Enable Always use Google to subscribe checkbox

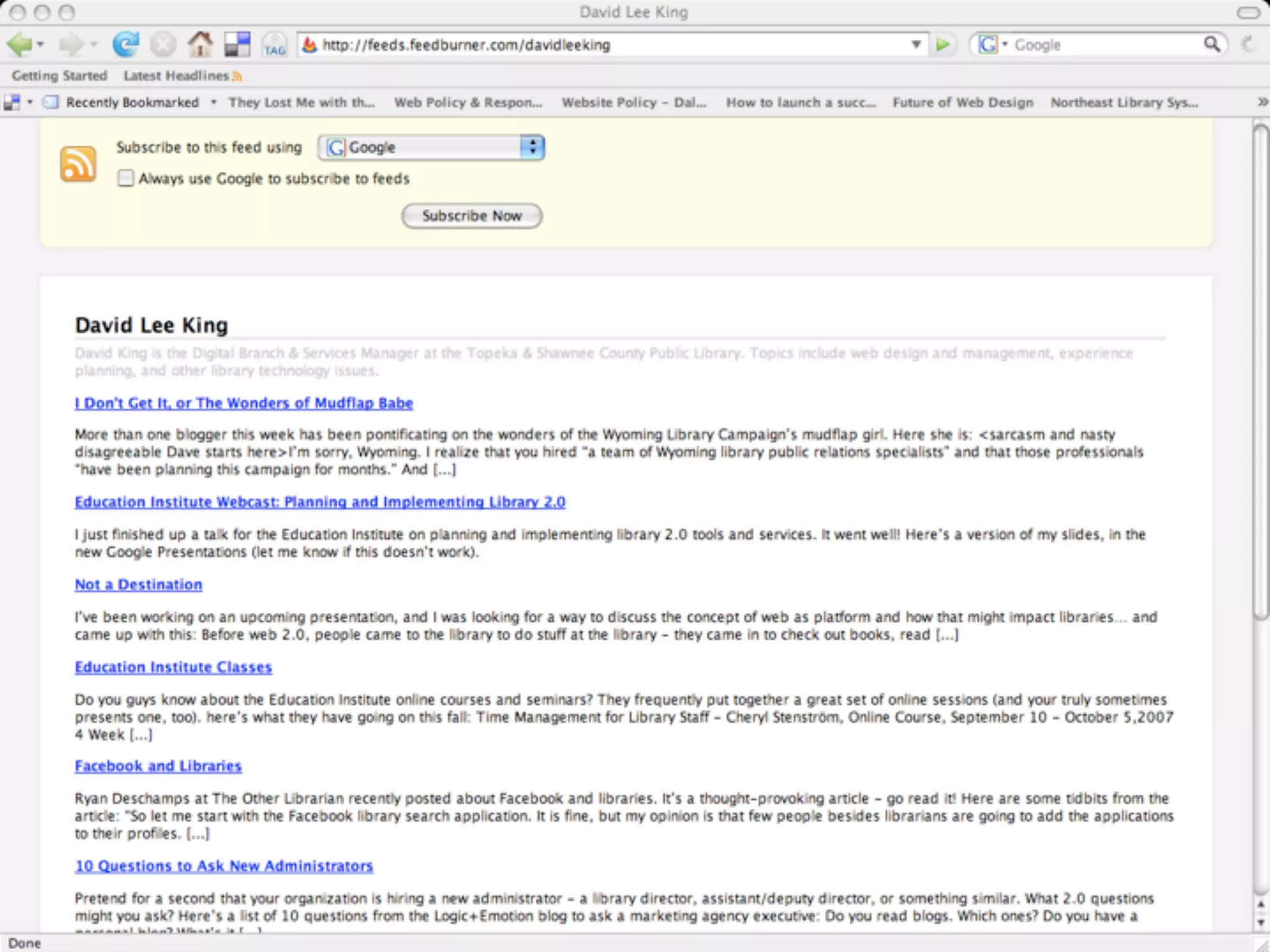(126, 178)
